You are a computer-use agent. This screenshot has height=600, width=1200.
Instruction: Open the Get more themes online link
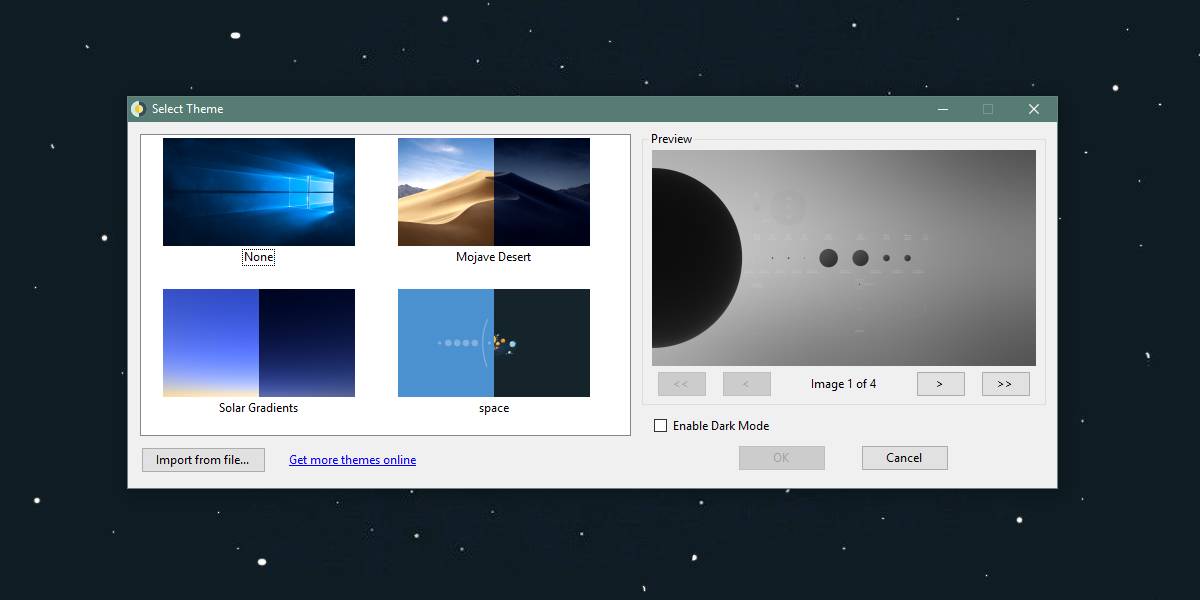[x=353, y=460]
